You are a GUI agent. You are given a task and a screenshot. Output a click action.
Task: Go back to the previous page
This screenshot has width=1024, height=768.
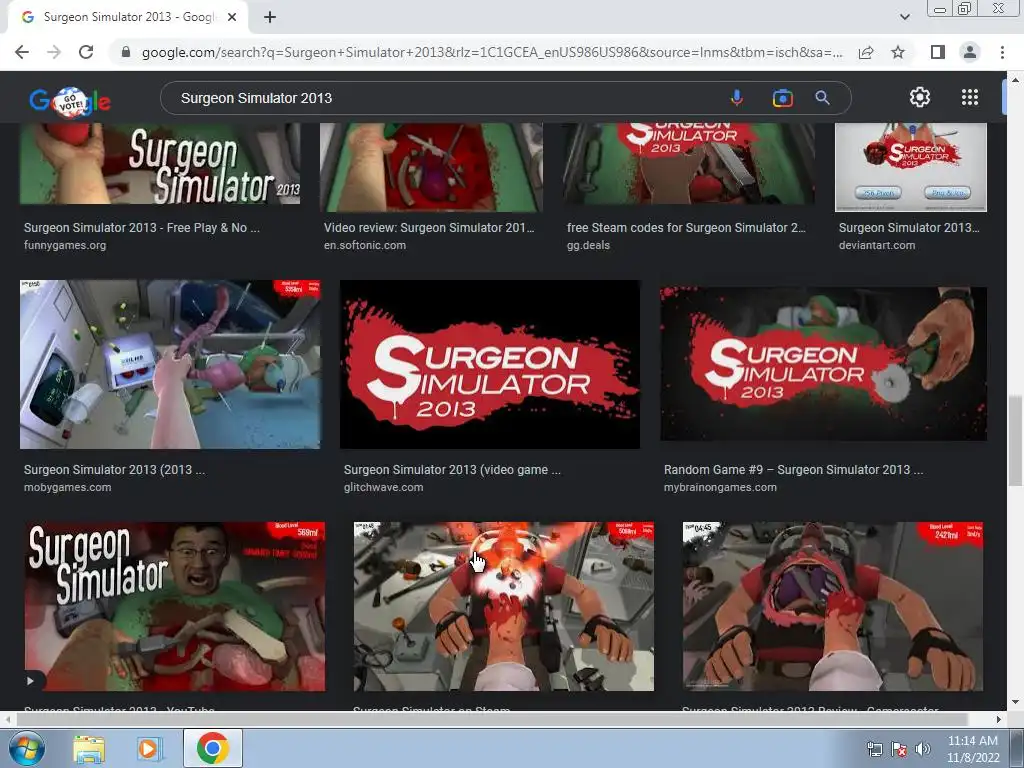pyautogui.click(x=22, y=52)
